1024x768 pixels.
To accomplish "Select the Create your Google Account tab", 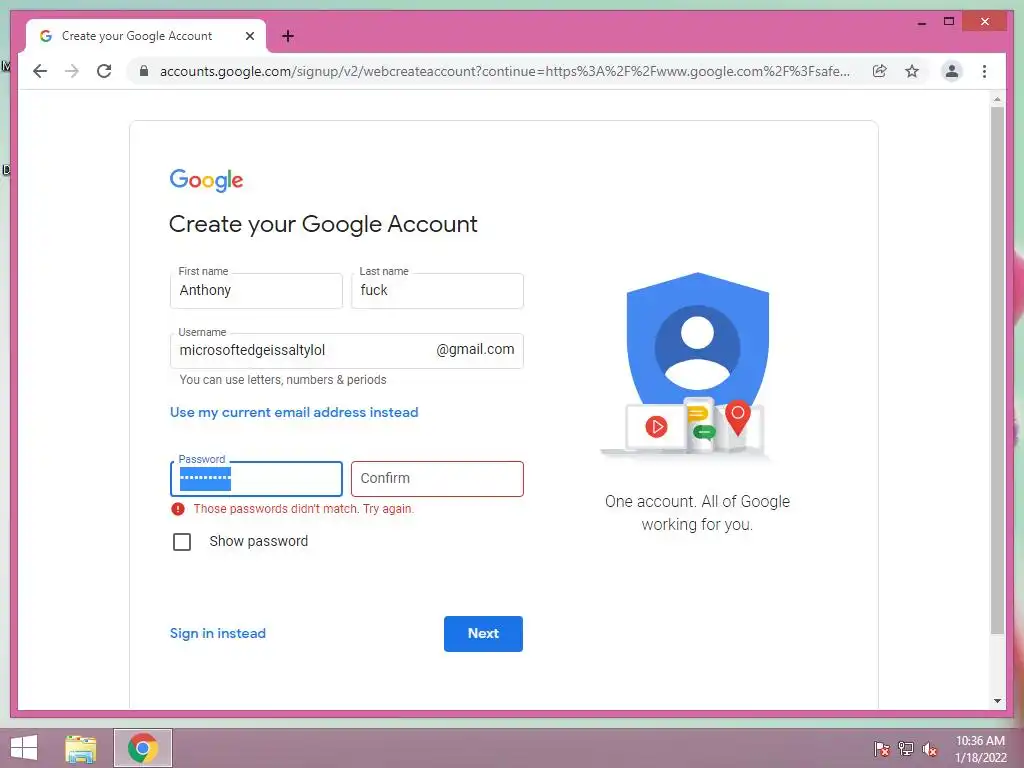I will [146, 36].
